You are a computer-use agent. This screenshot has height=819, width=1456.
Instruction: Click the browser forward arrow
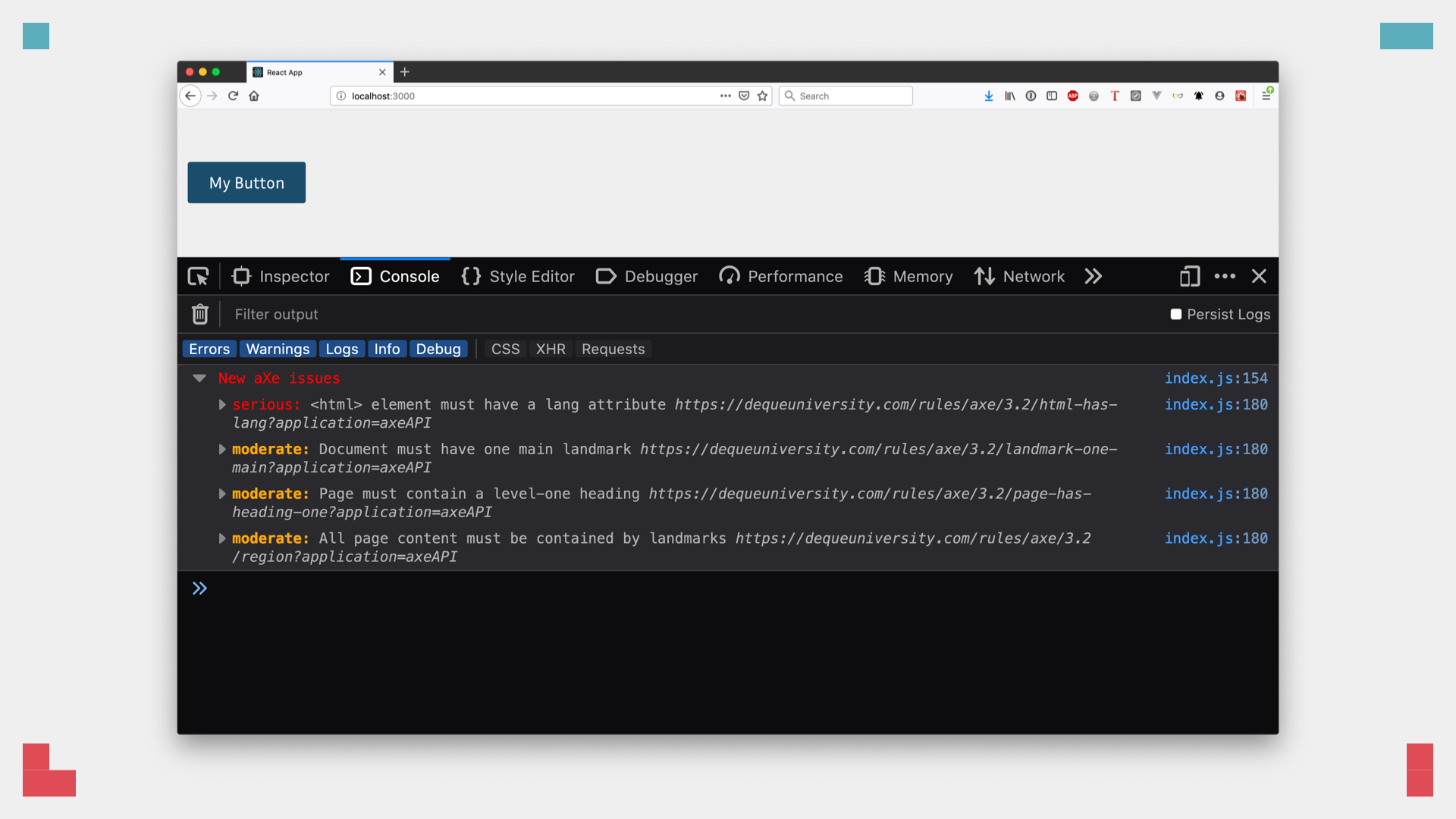coord(212,96)
